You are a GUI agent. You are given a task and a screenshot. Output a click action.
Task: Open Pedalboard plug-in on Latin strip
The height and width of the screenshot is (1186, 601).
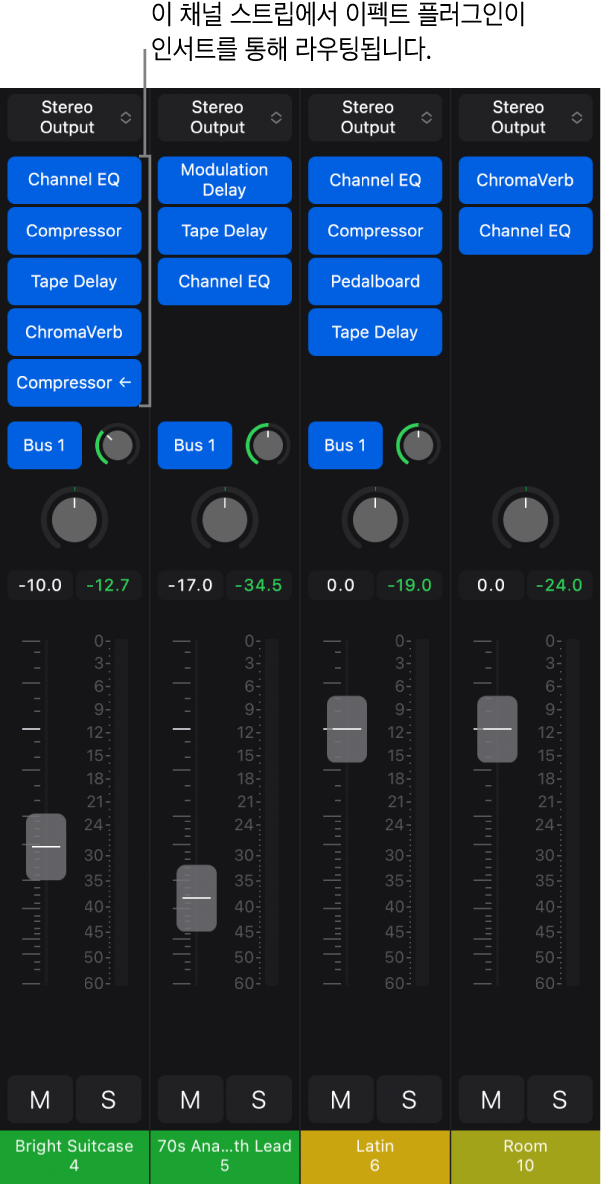(375, 281)
